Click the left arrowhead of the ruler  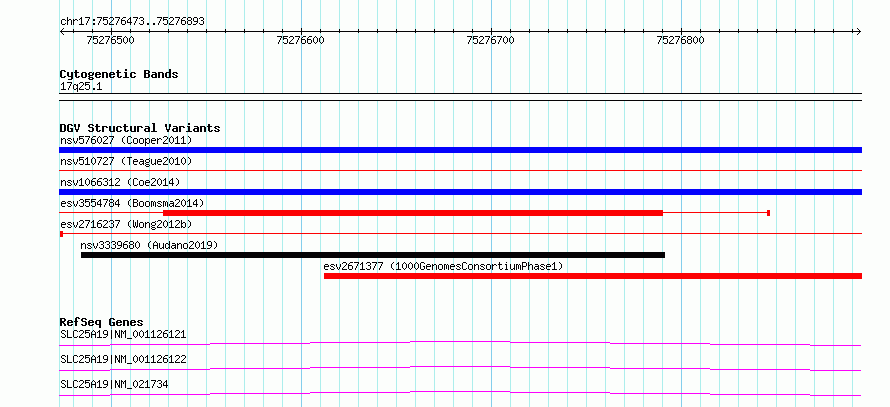click(x=62, y=31)
